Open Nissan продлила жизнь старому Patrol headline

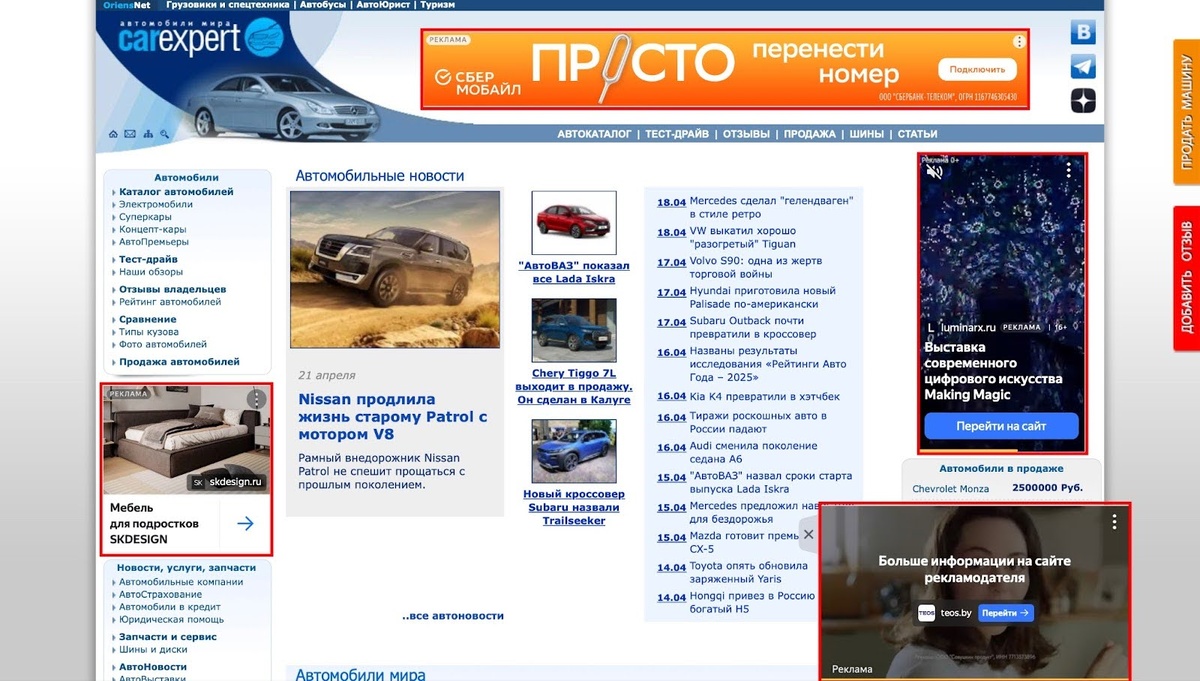[x=393, y=416]
